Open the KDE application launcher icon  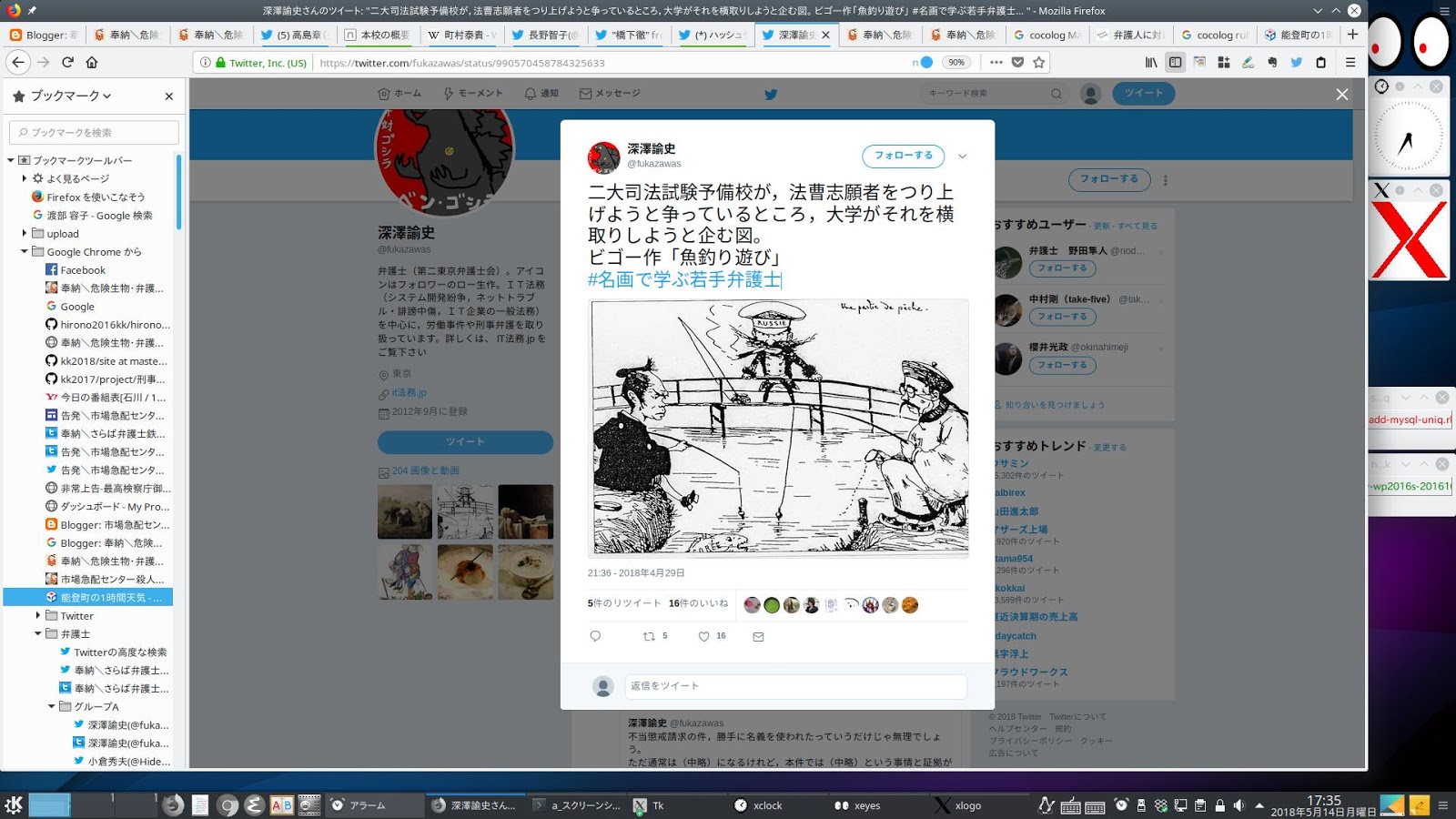click(x=14, y=804)
